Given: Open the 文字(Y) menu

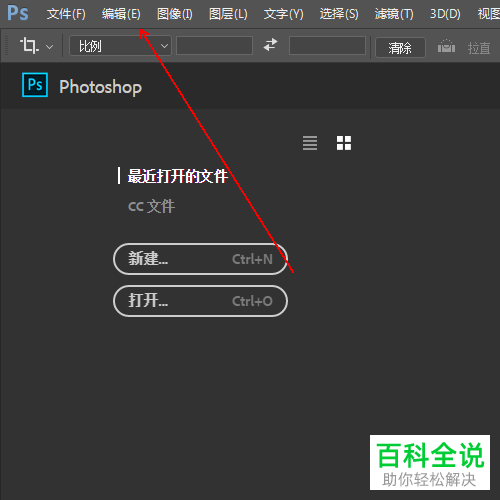Looking at the screenshot, I should click(283, 14).
